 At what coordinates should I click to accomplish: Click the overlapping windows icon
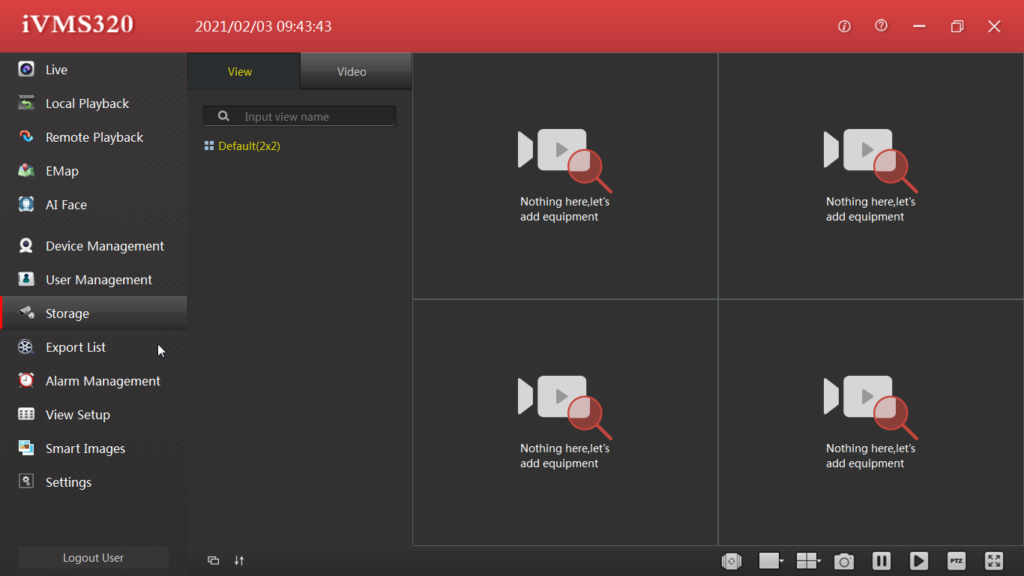213,560
